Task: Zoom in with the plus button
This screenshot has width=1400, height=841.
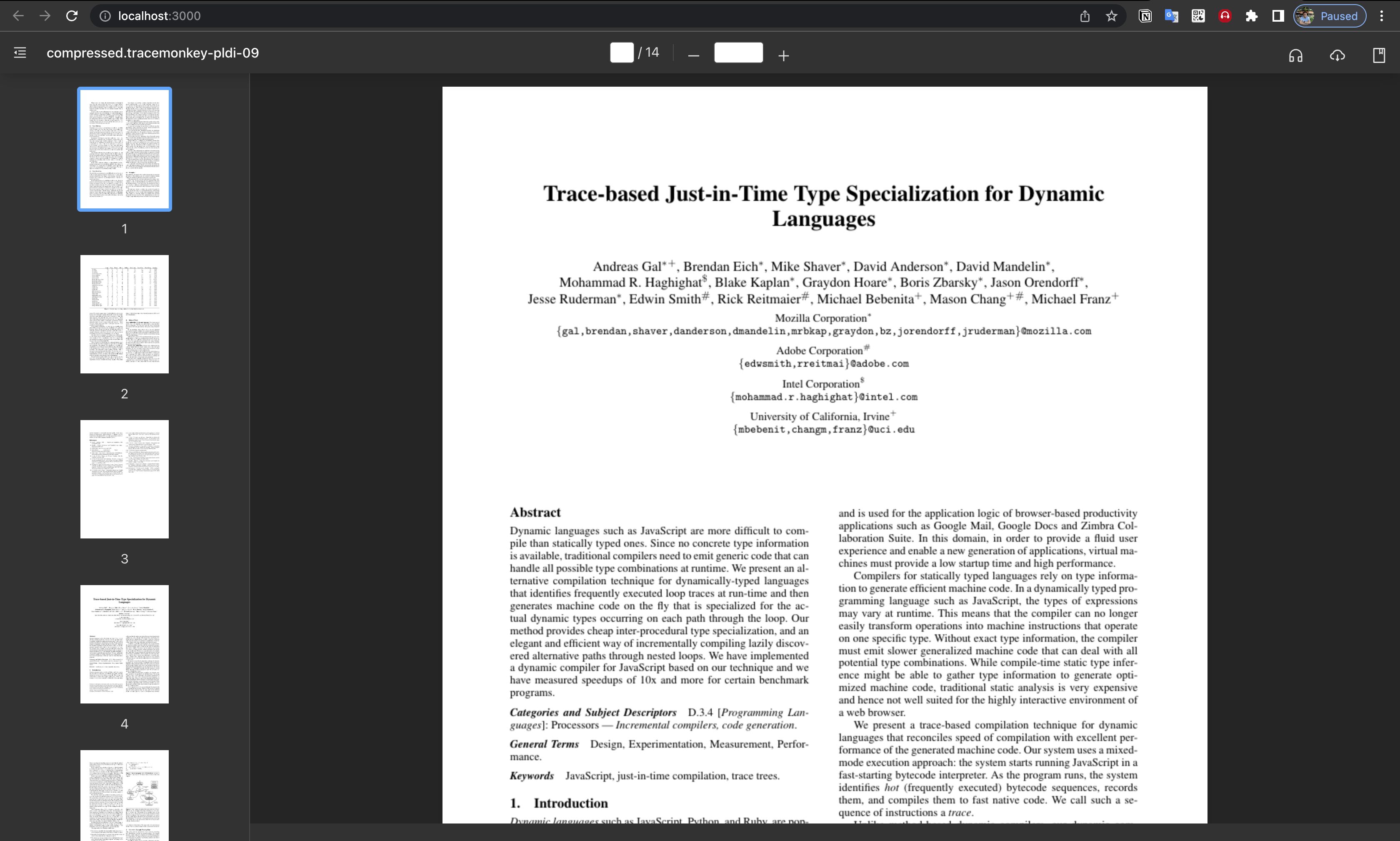Action: [784, 55]
